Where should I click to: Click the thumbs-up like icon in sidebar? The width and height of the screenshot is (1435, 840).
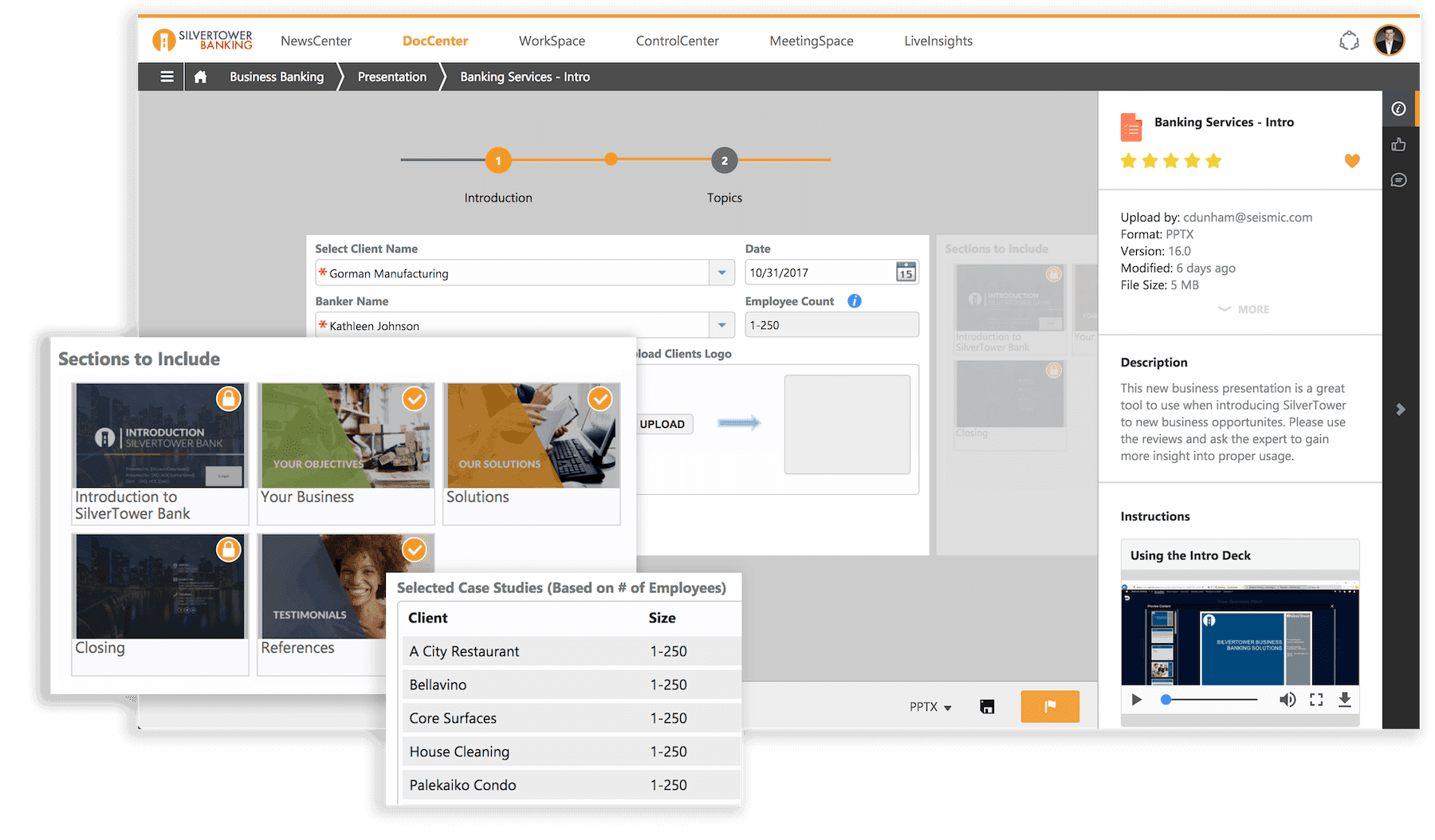(1399, 144)
